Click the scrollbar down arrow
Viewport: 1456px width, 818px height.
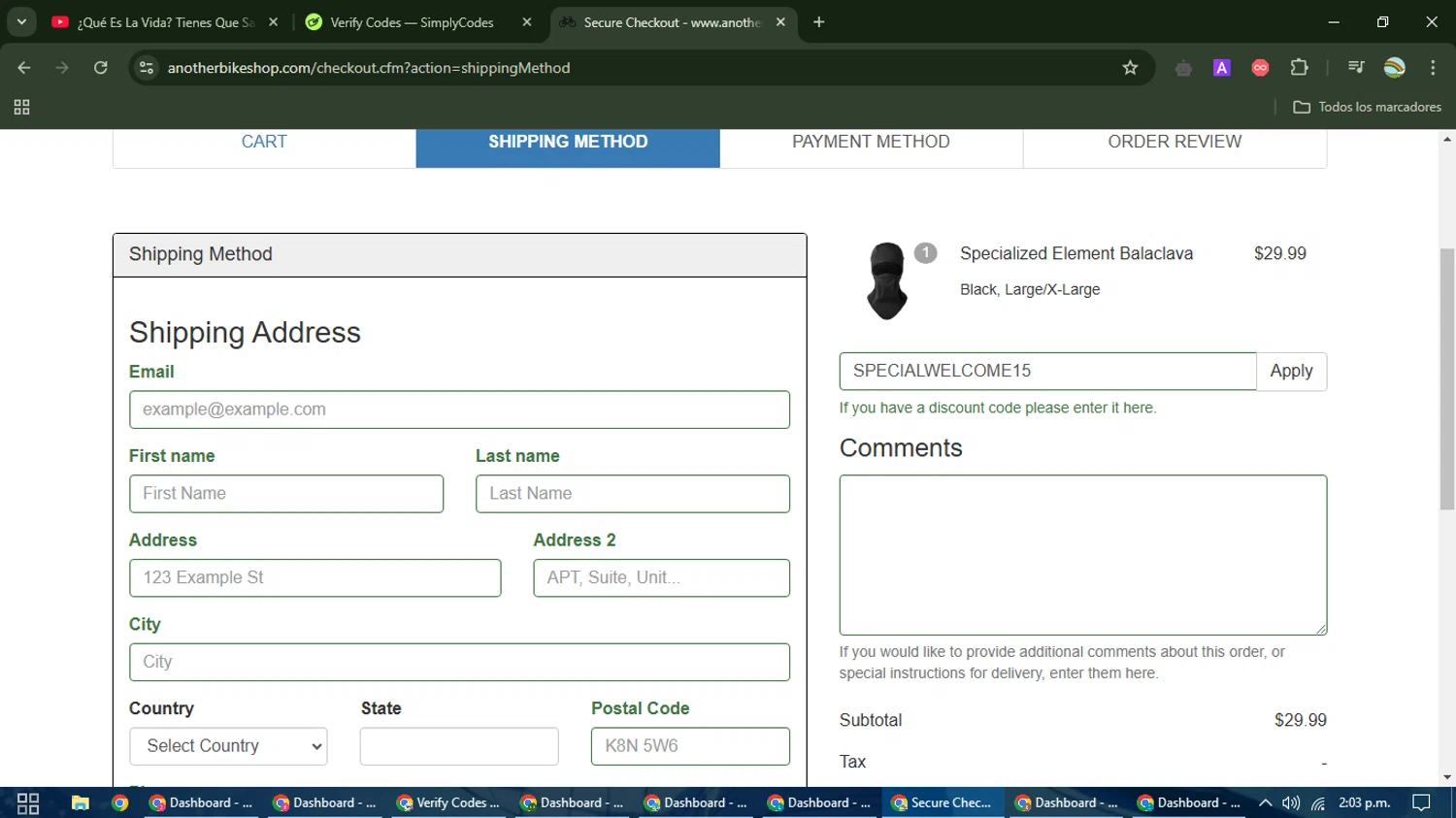point(1447,777)
